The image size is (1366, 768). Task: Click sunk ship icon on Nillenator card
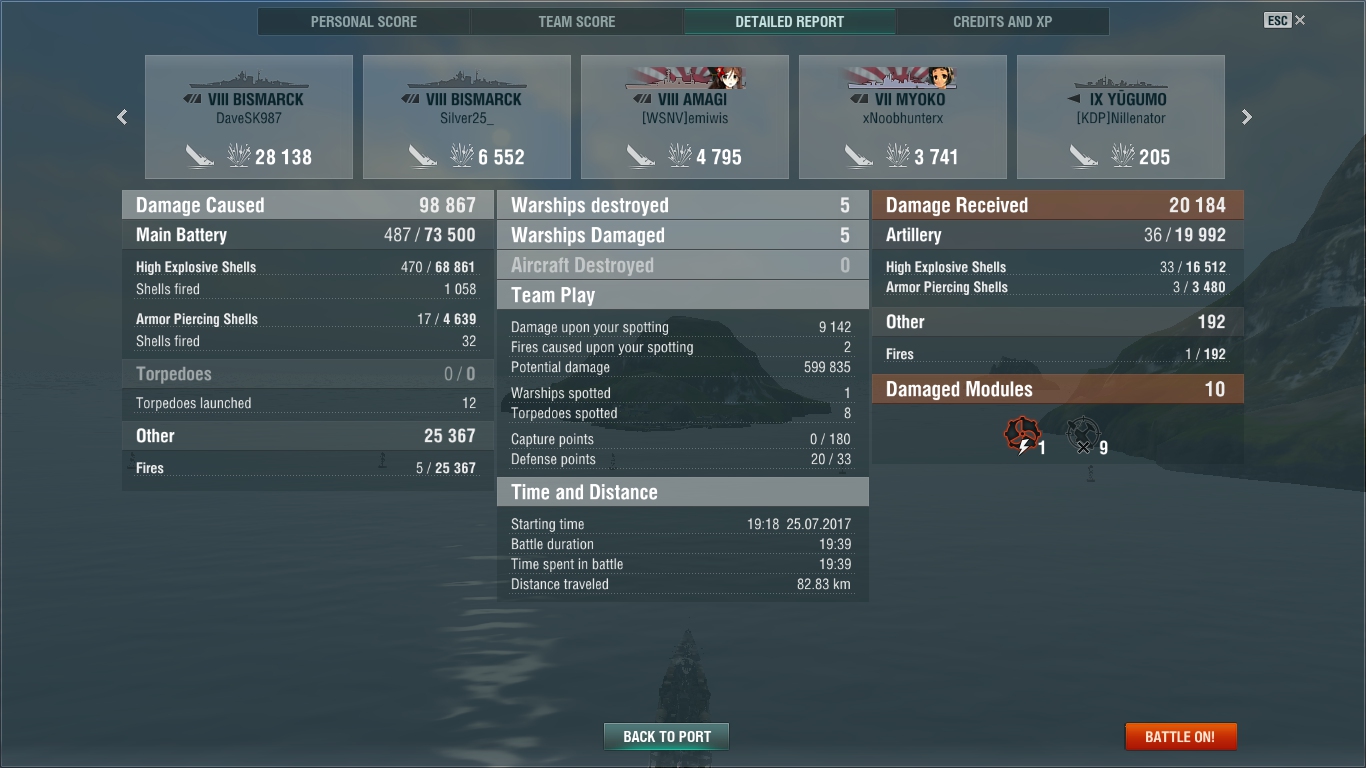tap(1084, 156)
